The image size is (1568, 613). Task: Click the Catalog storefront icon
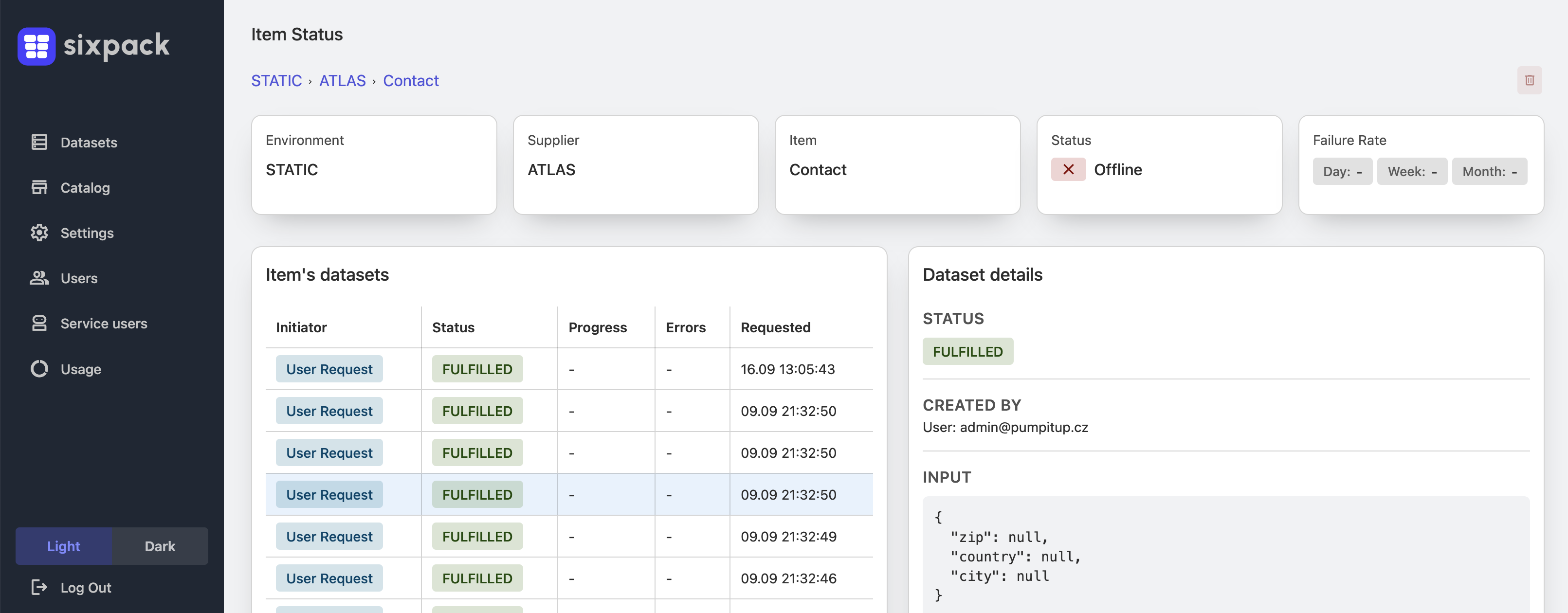[39, 187]
